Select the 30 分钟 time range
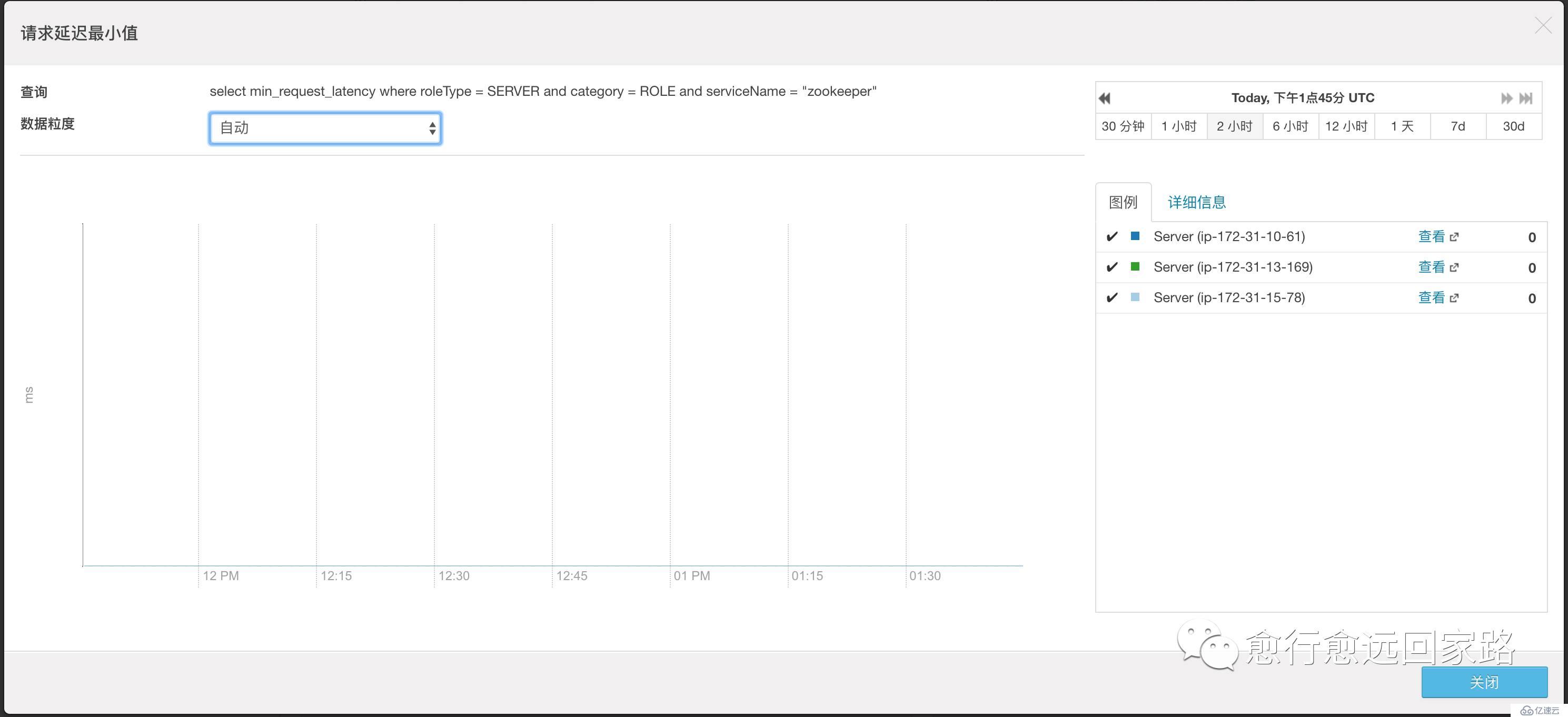 (x=1123, y=126)
